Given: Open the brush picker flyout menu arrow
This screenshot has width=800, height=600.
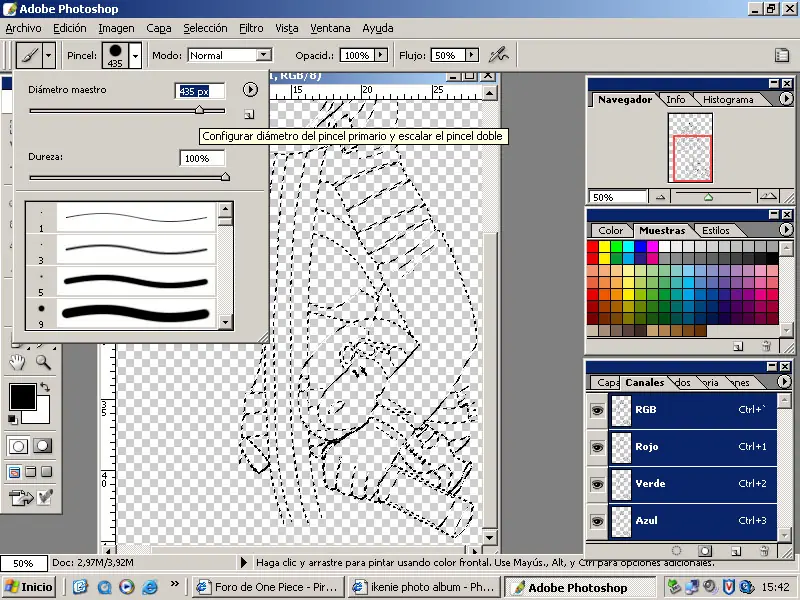Looking at the screenshot, I should [250, 90].
